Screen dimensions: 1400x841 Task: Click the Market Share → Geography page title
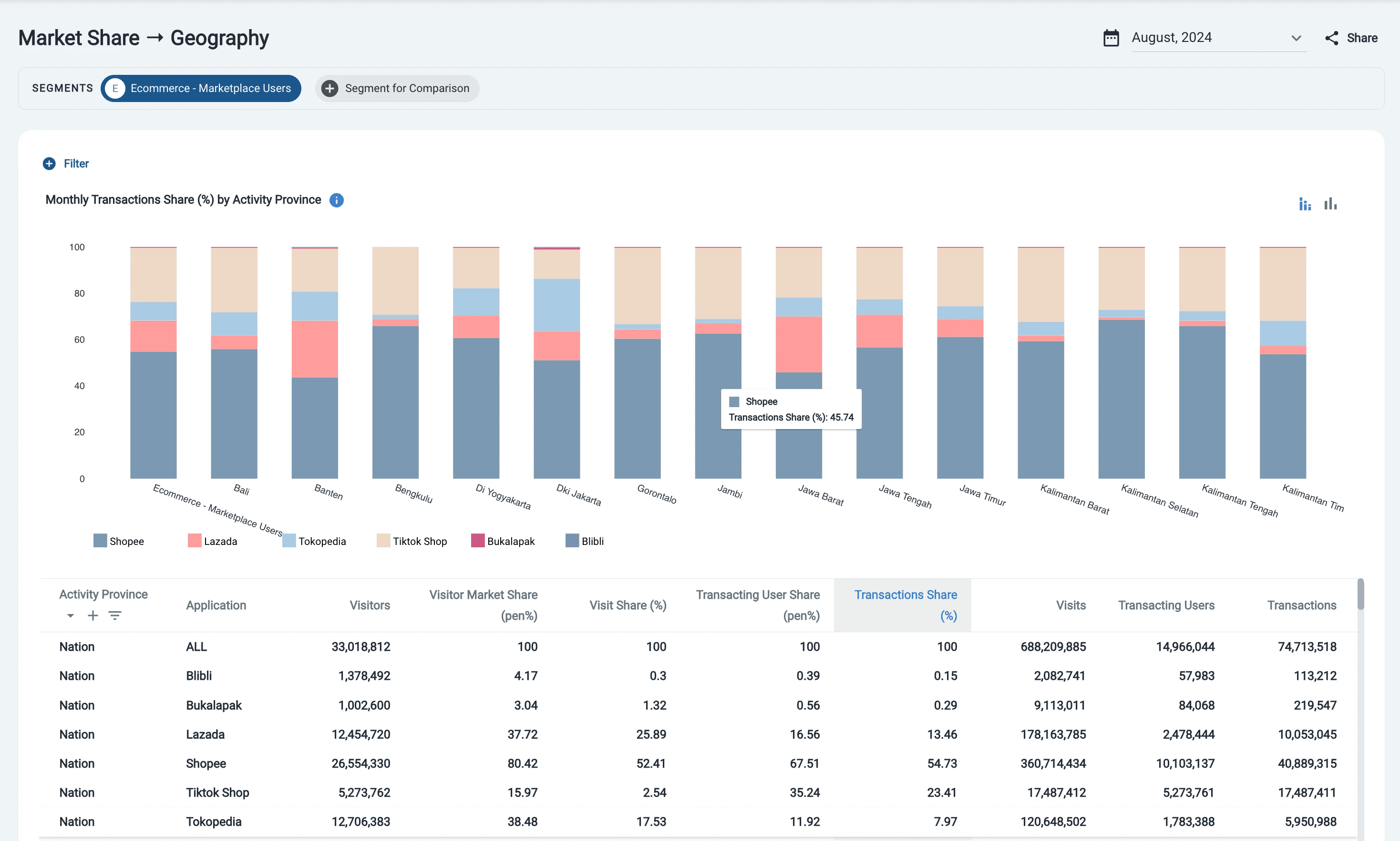(x=144, y=38)
